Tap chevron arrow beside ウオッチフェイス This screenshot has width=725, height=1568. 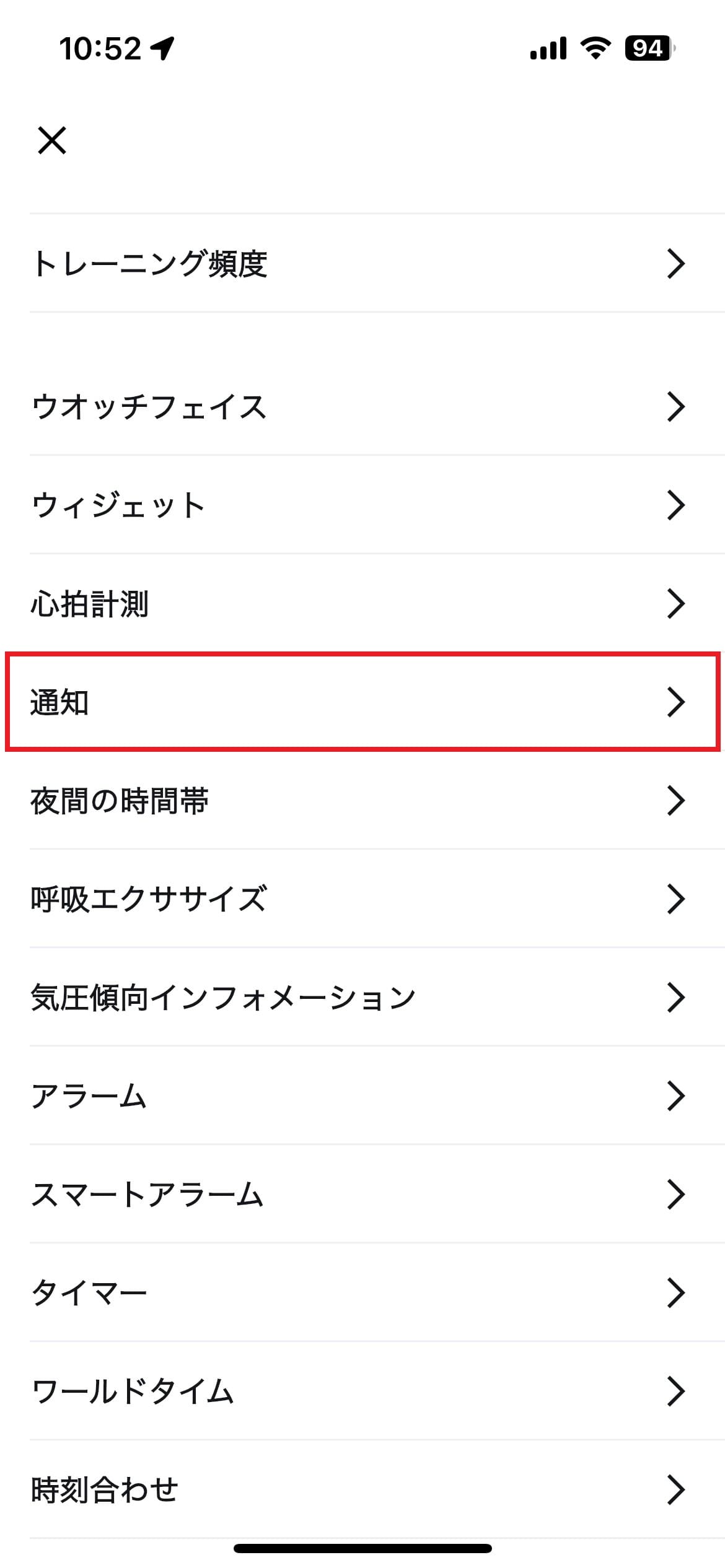[675, 407]
